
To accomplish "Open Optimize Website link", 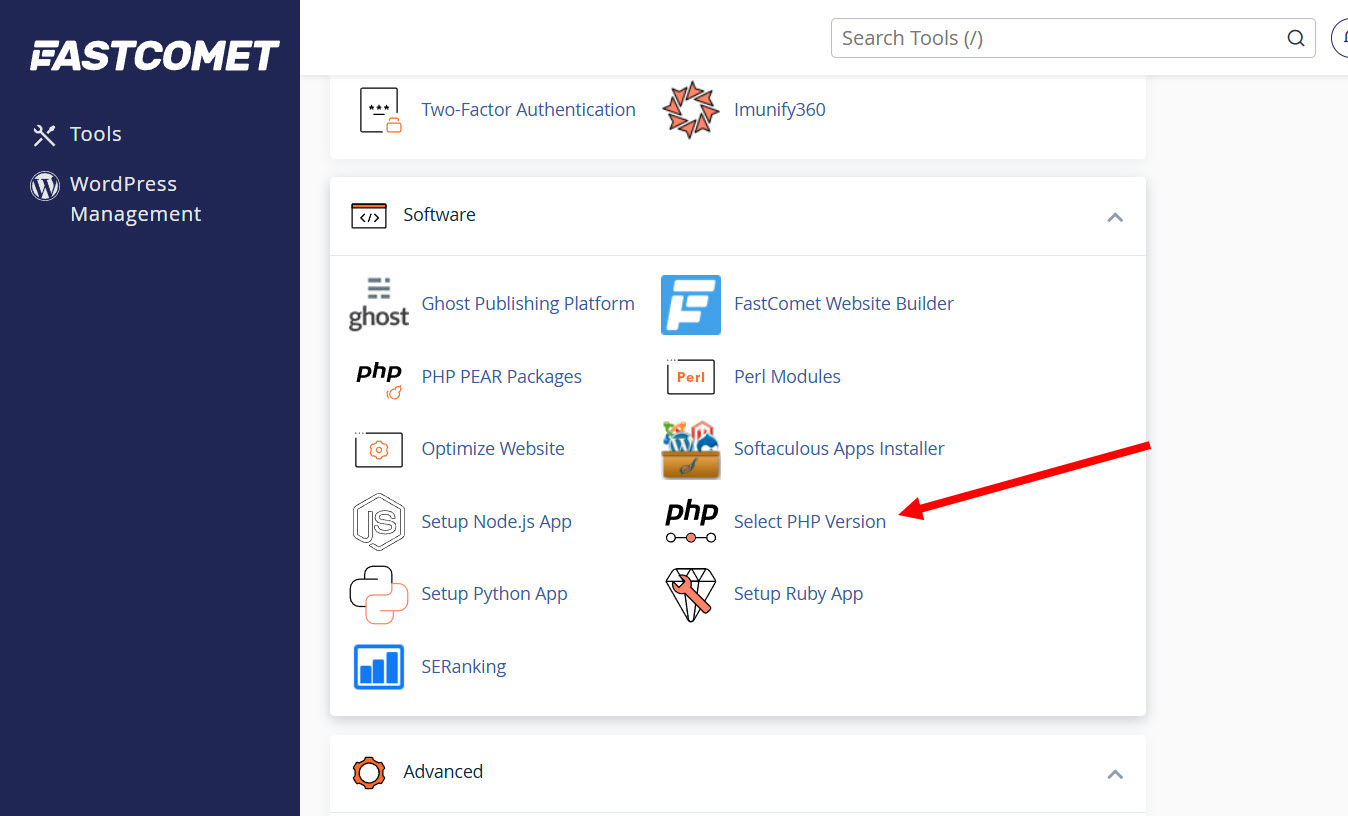I will (493, 449).
